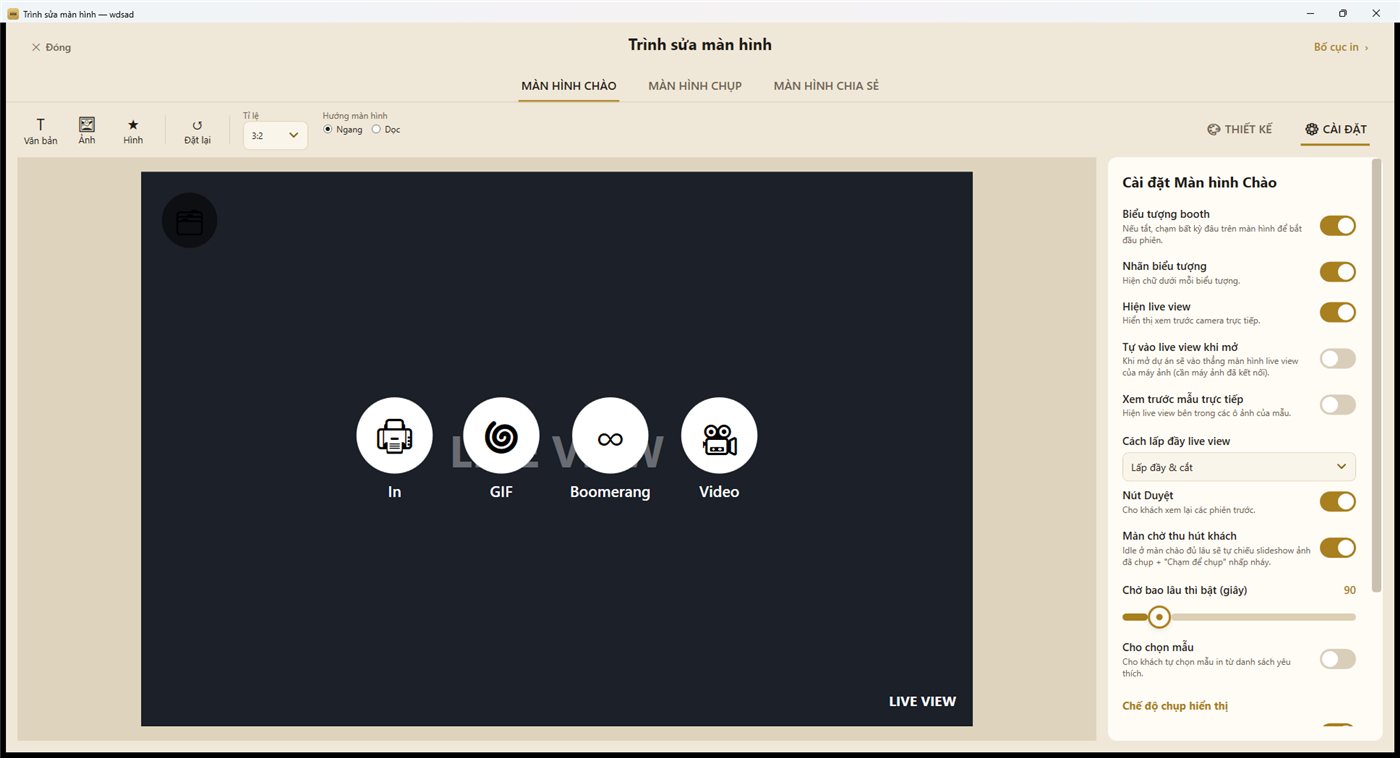Open the Lấp đầy & cắt dropdown
The width and height of the screenshot is (1400, 758).
pos(1239,467)
